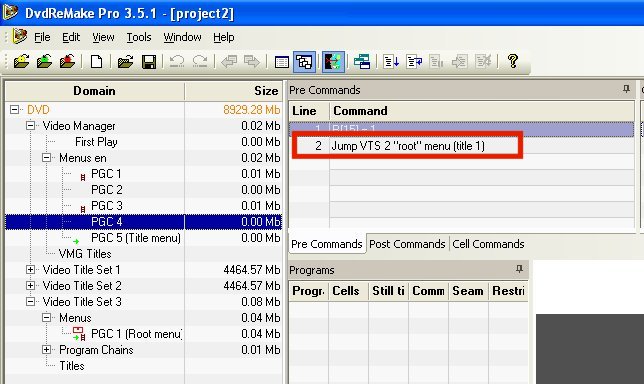Toggle the highlighted preview mode toolbar button
The image size is (644, 384).
tap(333, 62)
